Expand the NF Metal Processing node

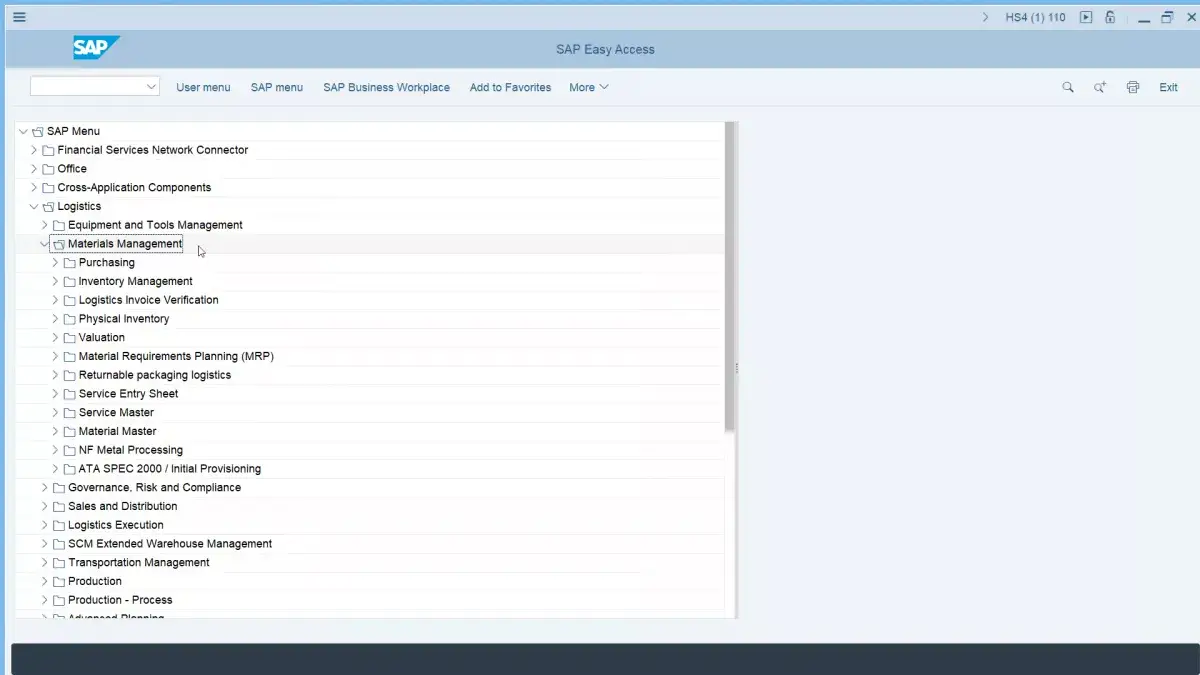coord(55,450)
